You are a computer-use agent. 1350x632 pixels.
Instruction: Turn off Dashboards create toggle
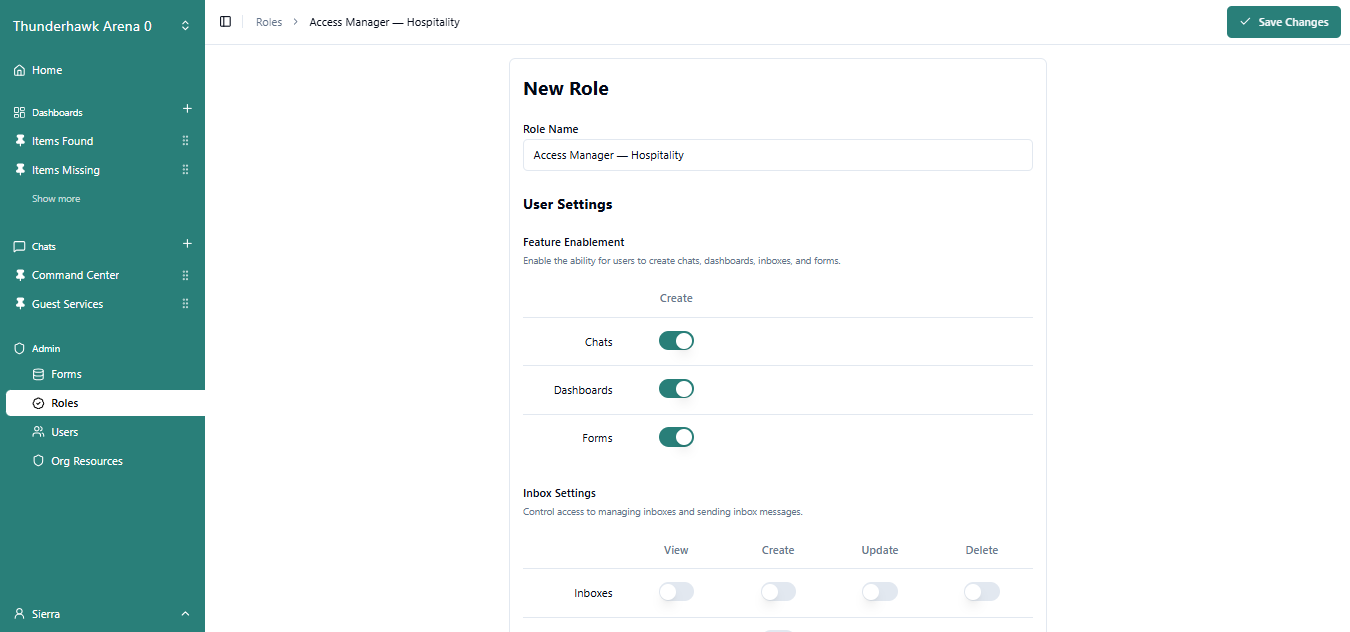(676, 389)
